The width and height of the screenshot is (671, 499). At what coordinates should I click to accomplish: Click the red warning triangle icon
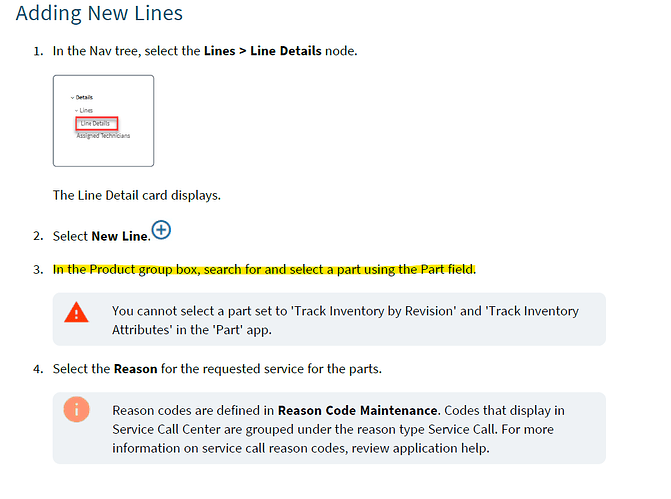point(76,313)
